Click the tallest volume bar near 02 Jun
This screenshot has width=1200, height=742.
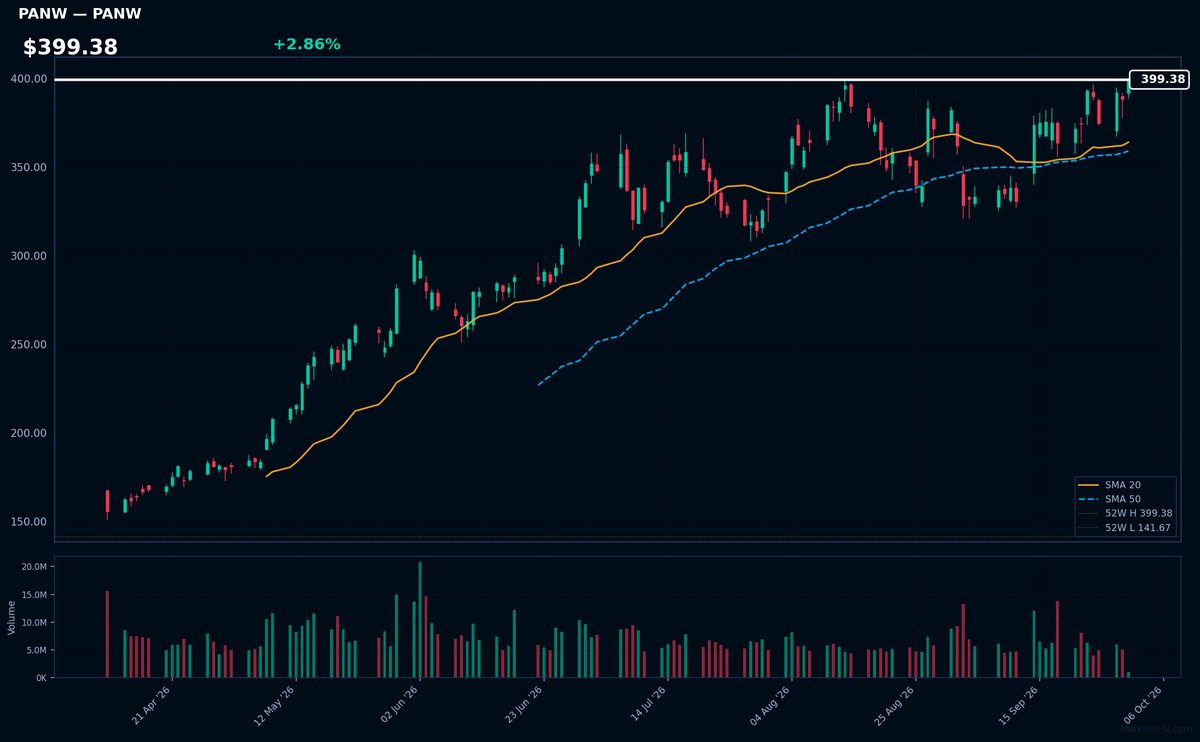point(420,619)
